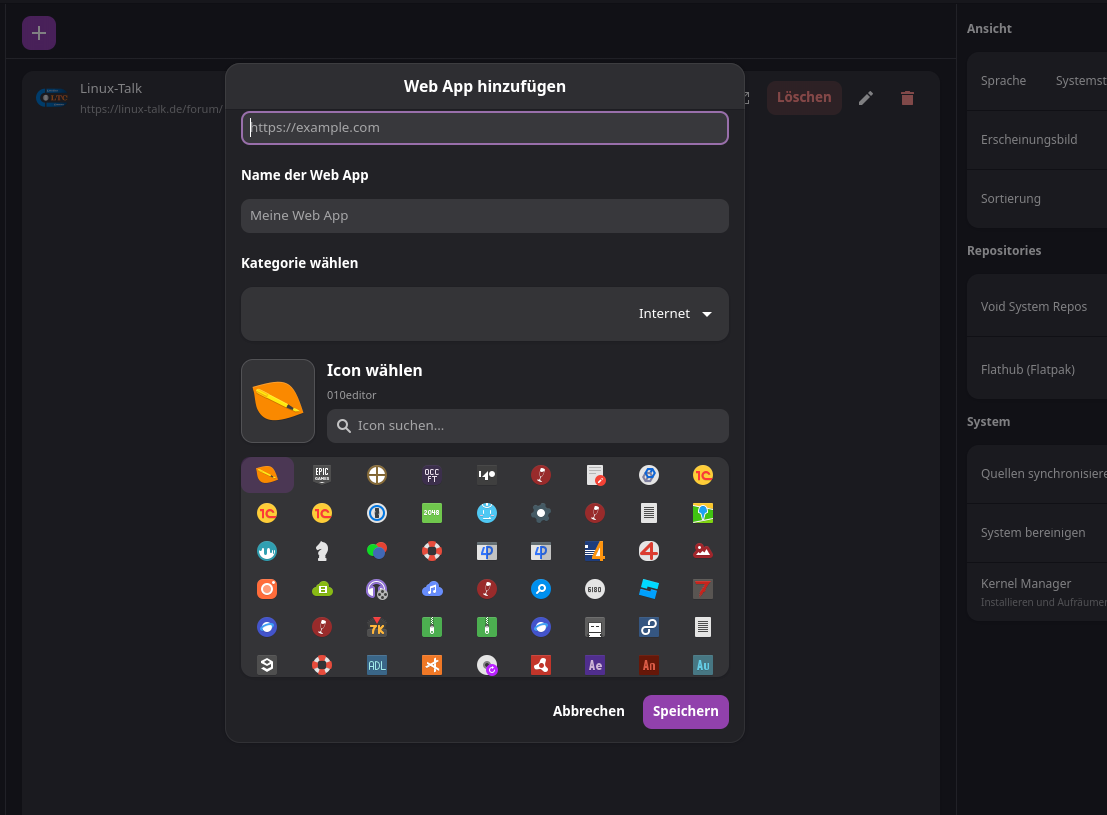Image resolution: width=1107 pixels, height=815 pixels.
Task: Focus the https://example.com URL field
Action: 485,128
